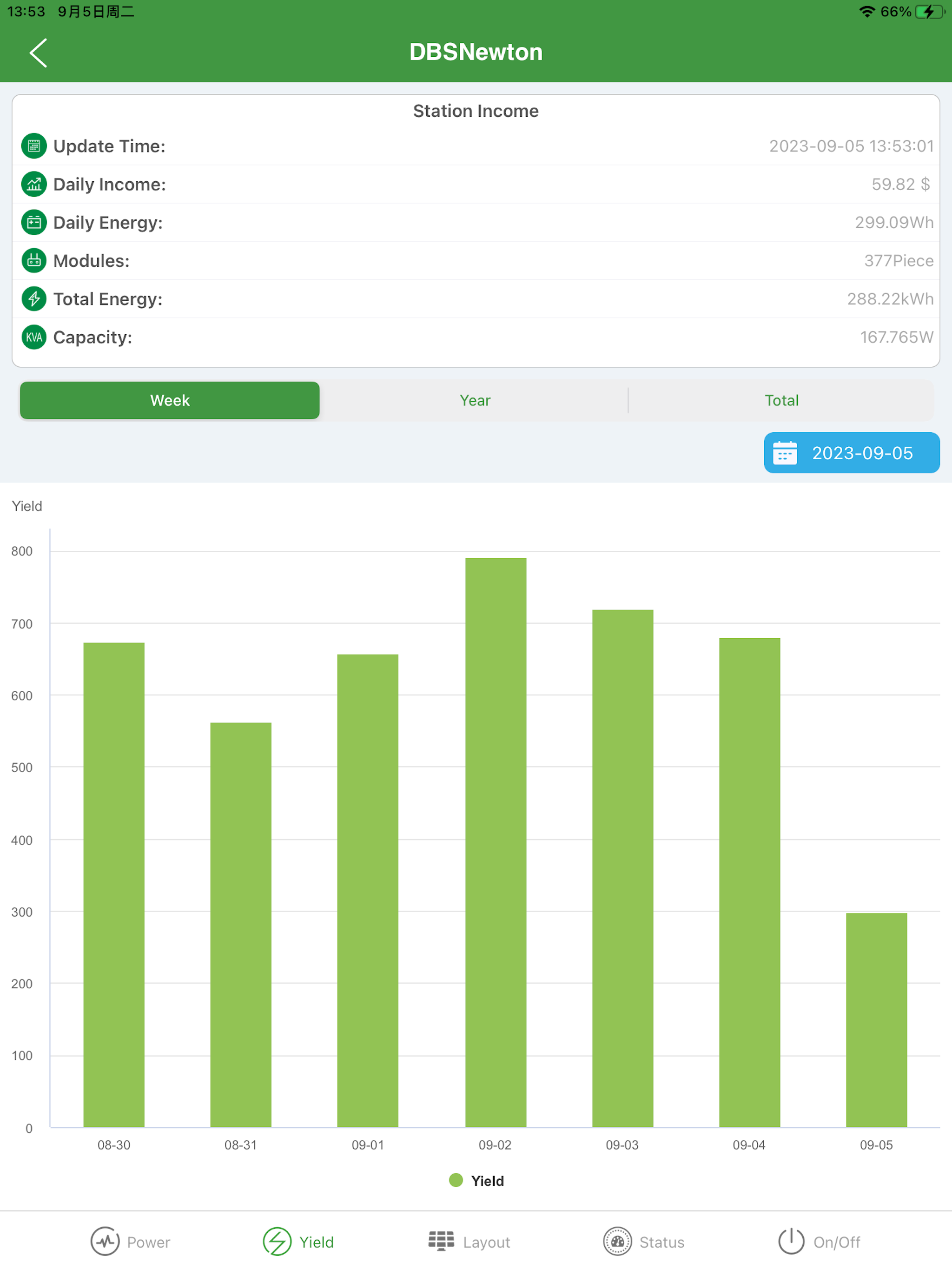Click the Yield lightning tab icon

click(278, 1241)
